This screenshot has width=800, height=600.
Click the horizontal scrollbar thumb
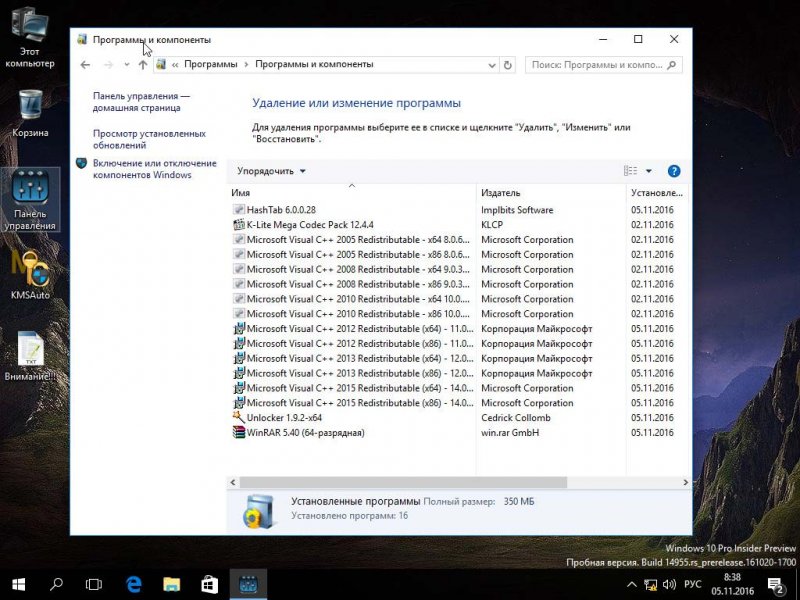[403, 482]
